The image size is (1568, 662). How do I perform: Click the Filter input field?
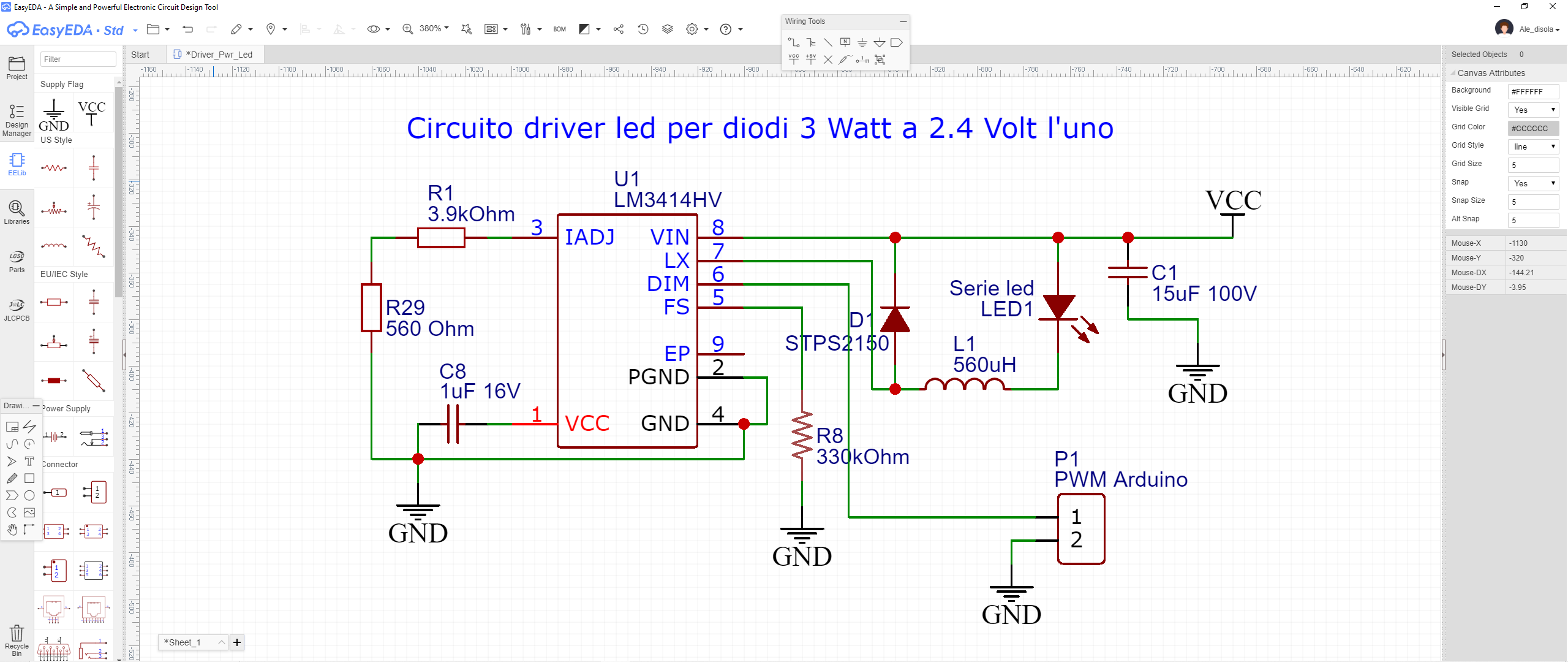78,59
